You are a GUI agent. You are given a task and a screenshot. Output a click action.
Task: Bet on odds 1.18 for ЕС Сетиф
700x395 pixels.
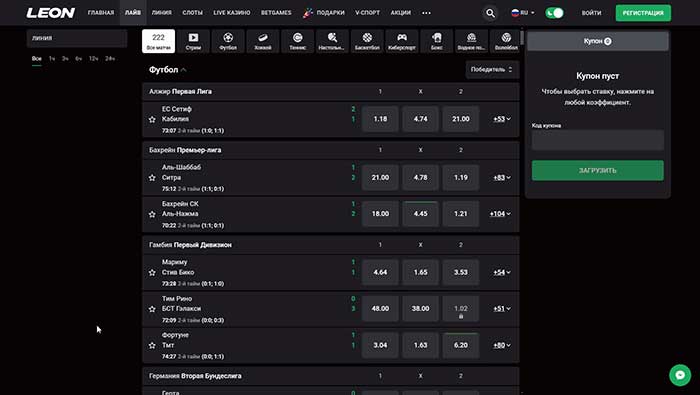tap(380, 119)
